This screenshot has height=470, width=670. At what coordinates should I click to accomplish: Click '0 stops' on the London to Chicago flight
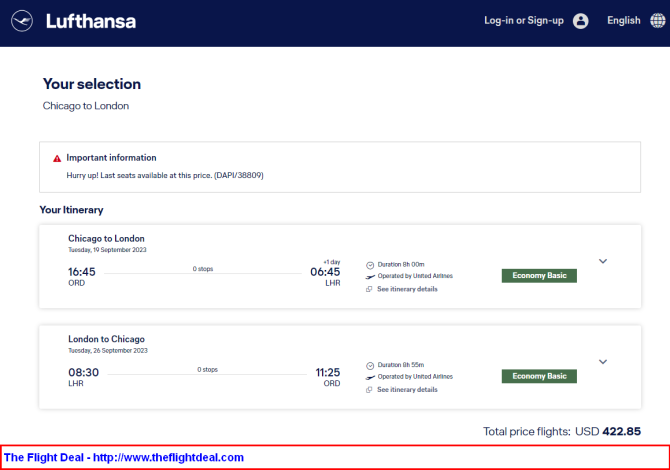[x=208, y=369]
